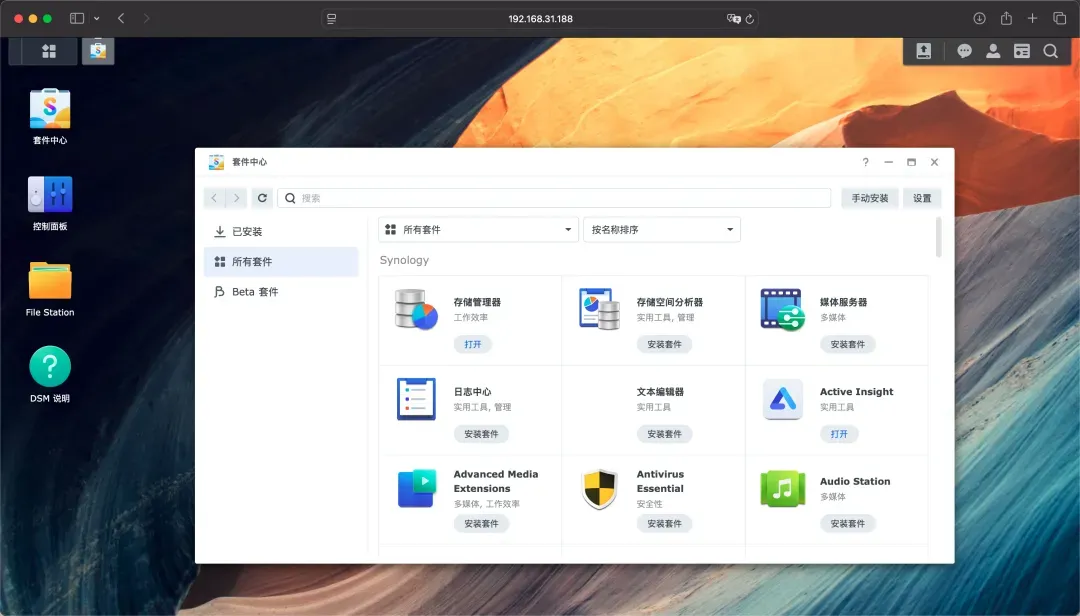Click the 媒体服务器 package icon

pyautogui.click(x=782, y=309)
